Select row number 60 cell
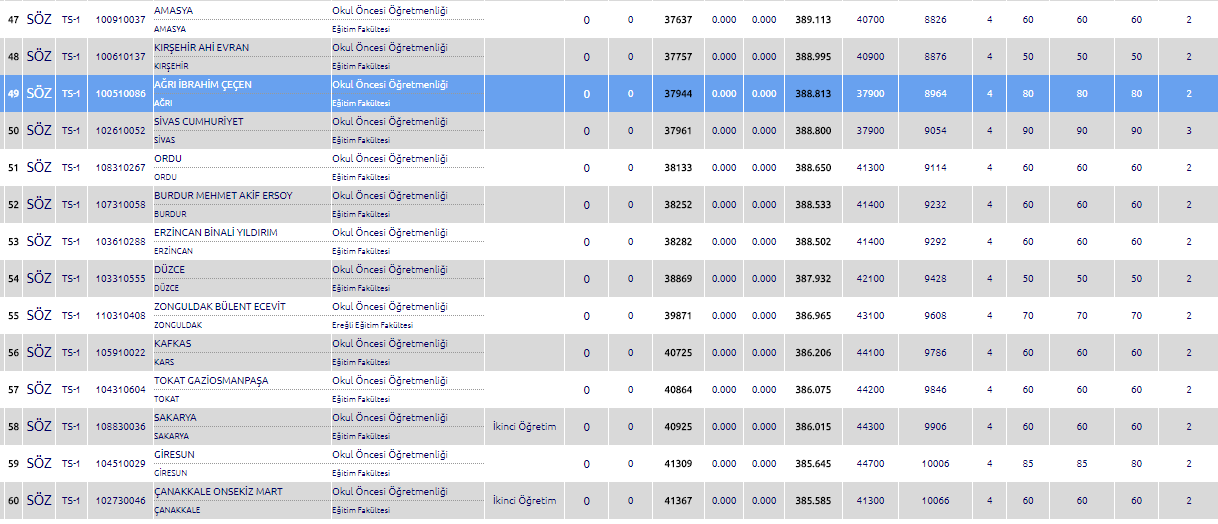Viewport: 1218px width, 524px height. [x=13, y=501]
